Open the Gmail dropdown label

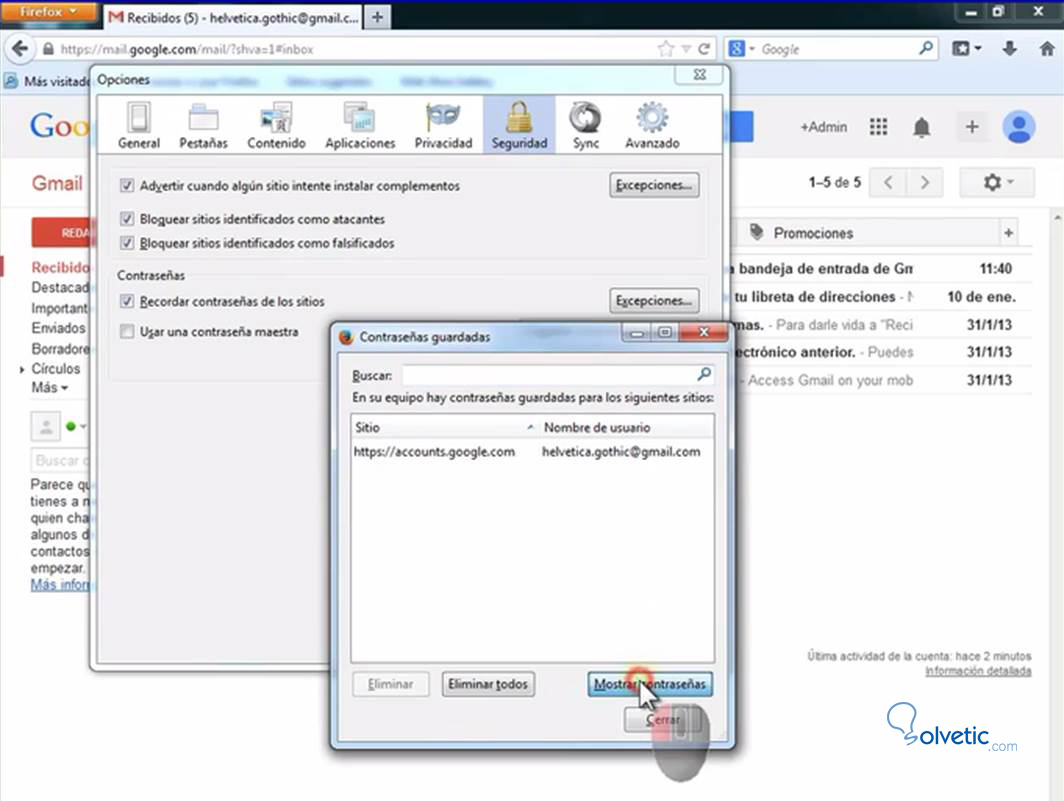click(57, 183)
